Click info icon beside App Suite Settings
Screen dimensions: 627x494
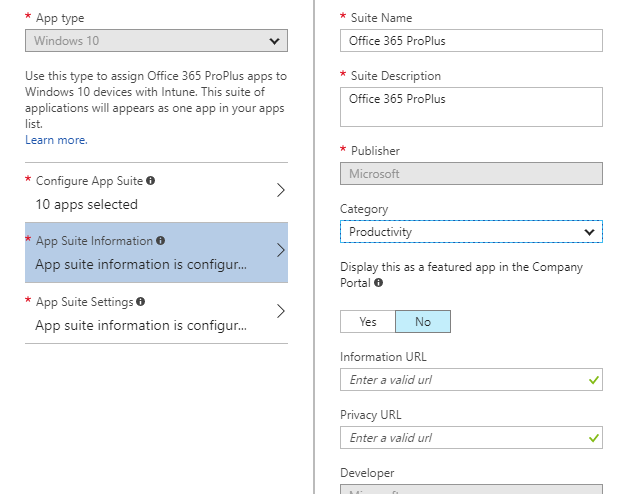[141, 301]
